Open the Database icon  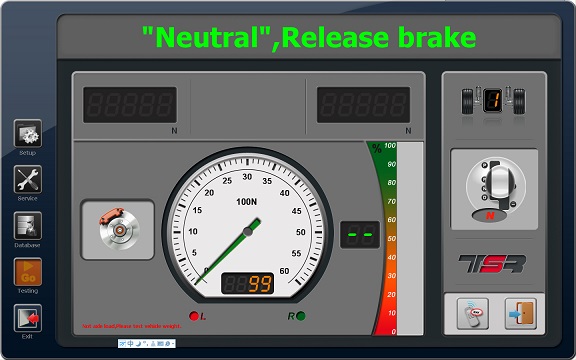click(28, 226)
